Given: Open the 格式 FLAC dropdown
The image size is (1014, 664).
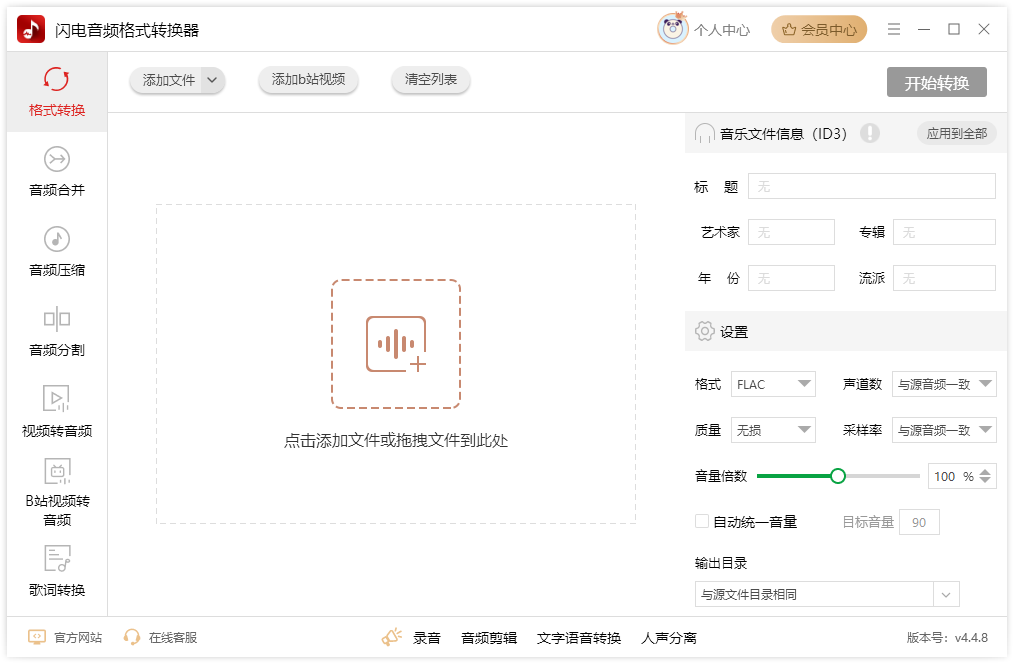Looking at the screenshot, I should point(773,384).
